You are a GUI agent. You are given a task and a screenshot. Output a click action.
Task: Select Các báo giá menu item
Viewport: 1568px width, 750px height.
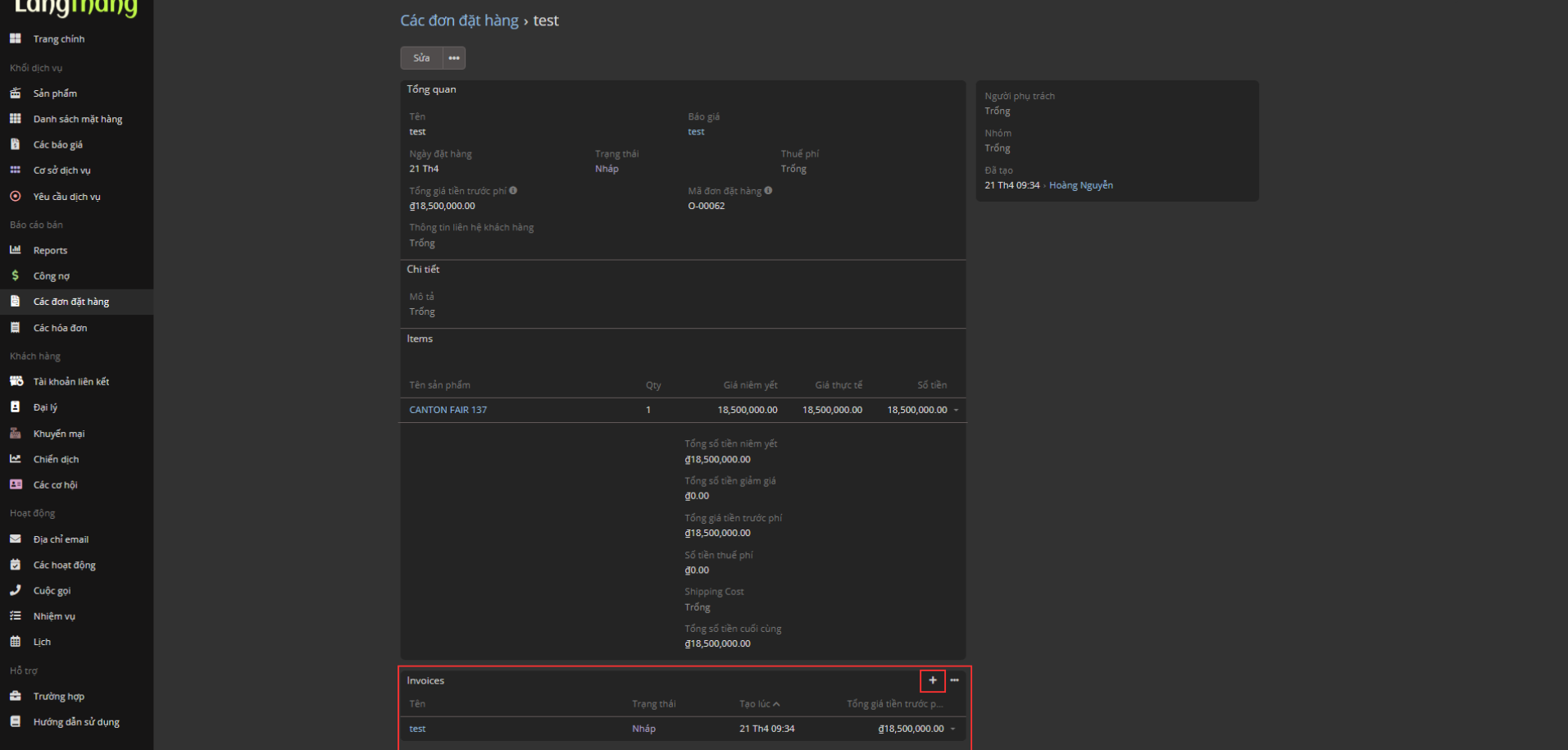(x=57, y=145)
